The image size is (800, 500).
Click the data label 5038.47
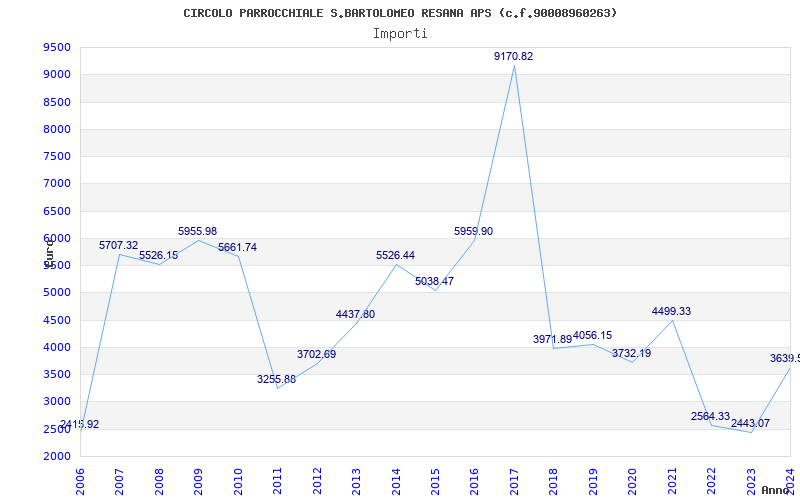[435, 282]
